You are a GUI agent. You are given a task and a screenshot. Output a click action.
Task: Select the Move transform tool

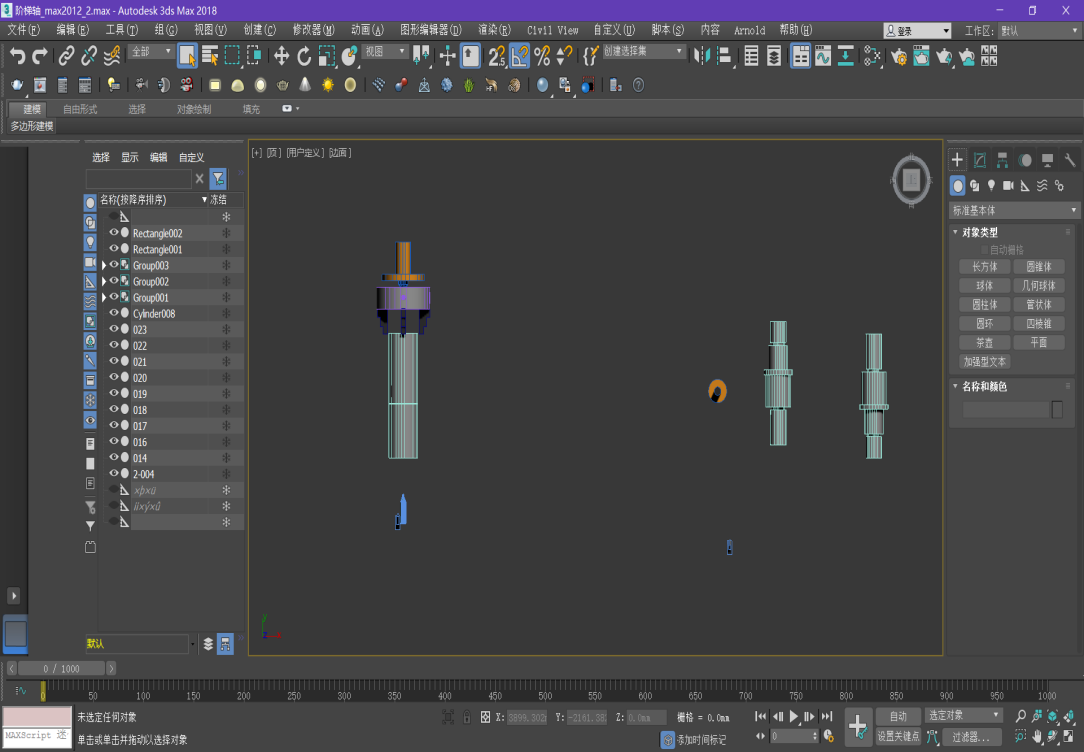point(281,56)
